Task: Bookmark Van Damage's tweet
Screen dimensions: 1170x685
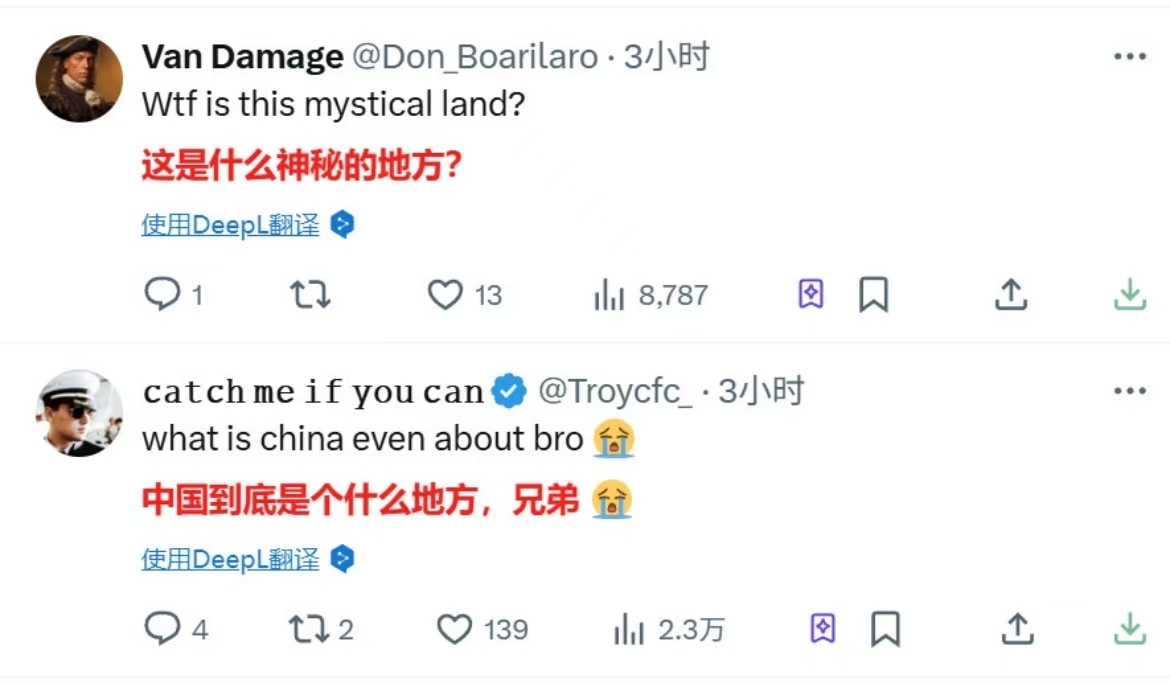Action: [874, 294]
